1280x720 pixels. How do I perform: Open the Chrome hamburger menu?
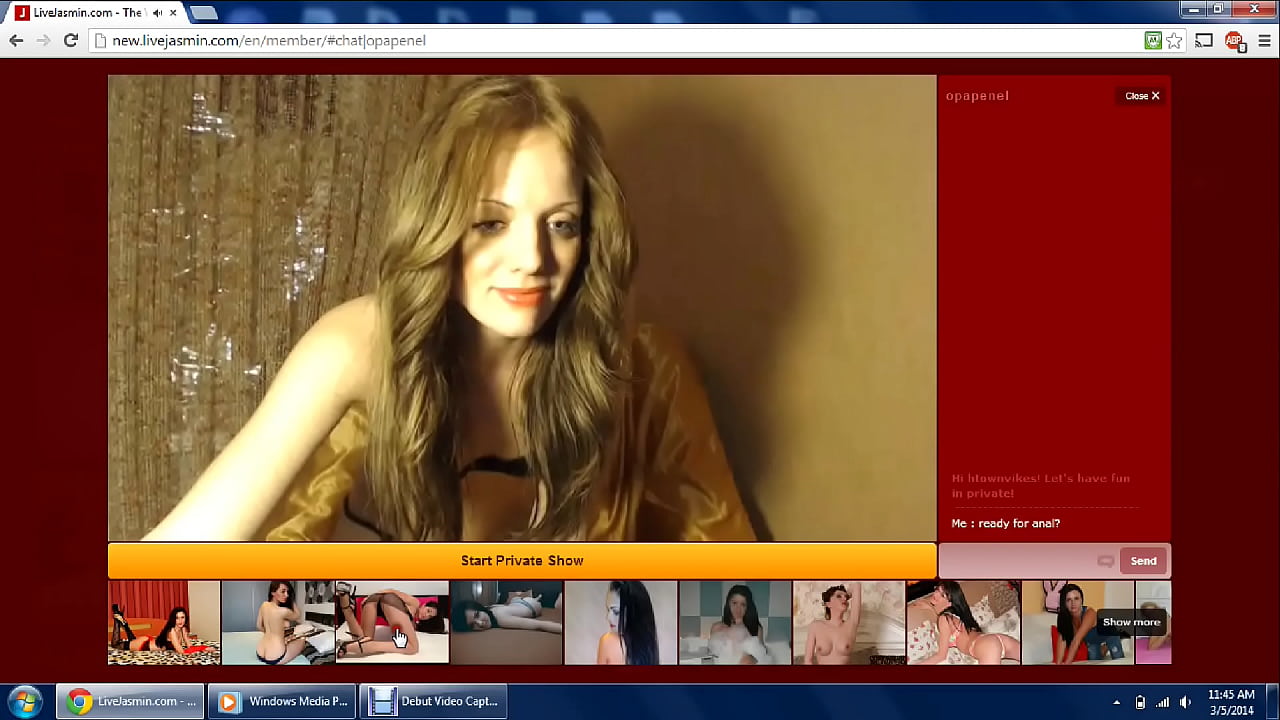[x=1263, y=41]
